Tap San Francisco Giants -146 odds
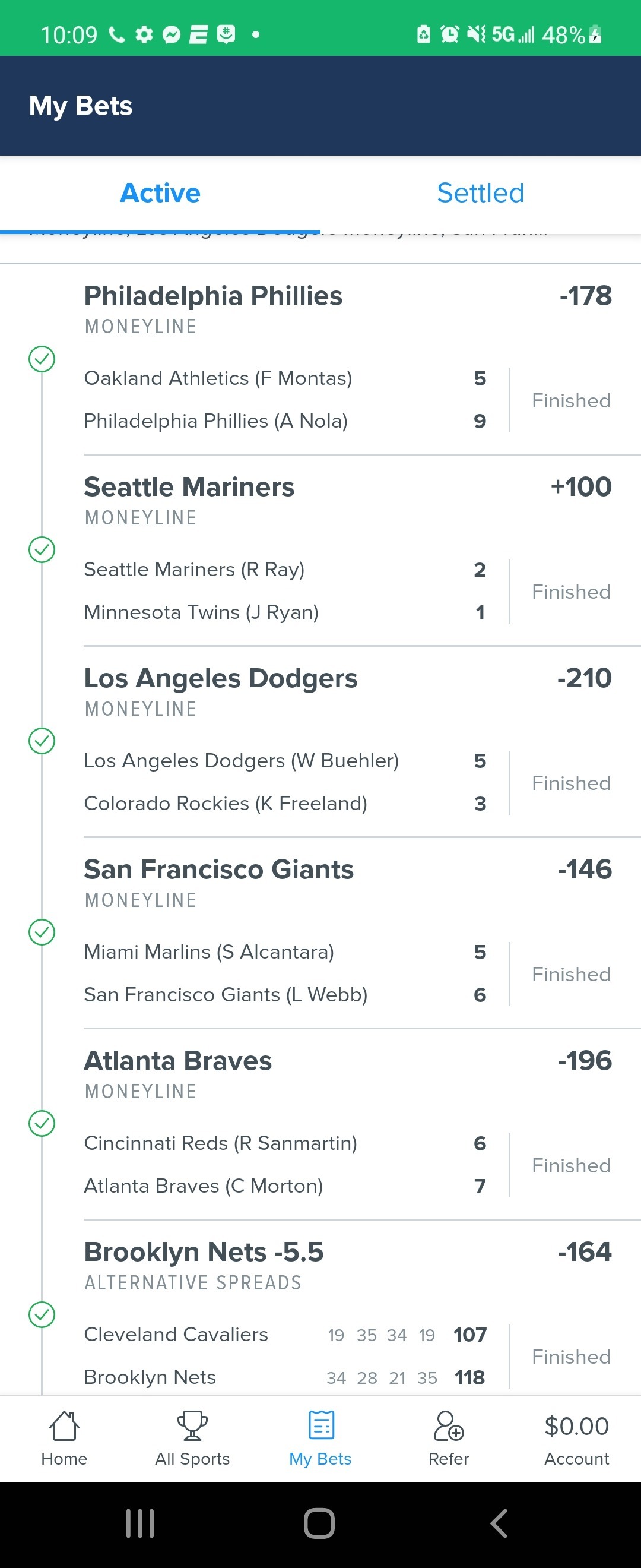Image resolution: width=641 pixels, height=1568 pixels. click(x=584, y=869)
